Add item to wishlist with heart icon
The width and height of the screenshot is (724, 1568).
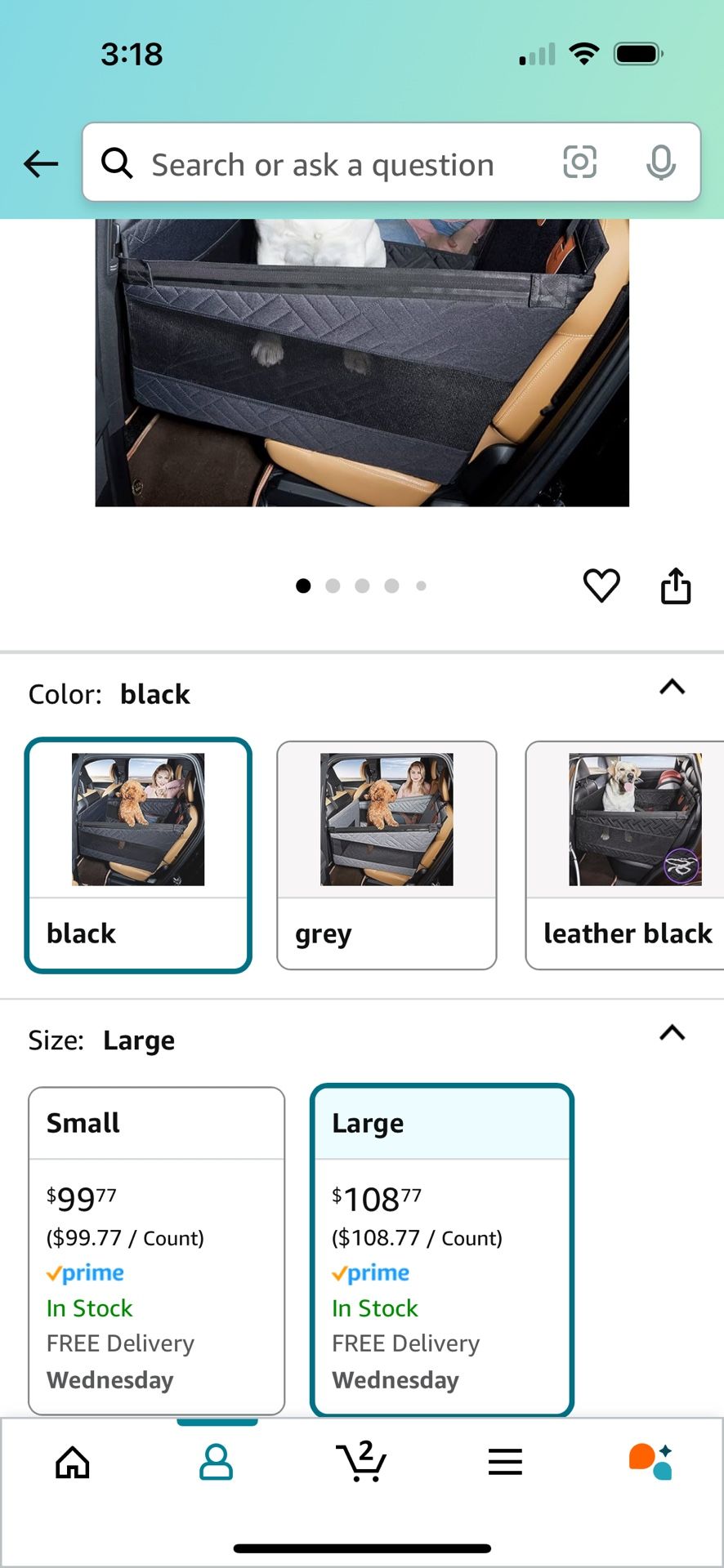[x=601, y=586]
